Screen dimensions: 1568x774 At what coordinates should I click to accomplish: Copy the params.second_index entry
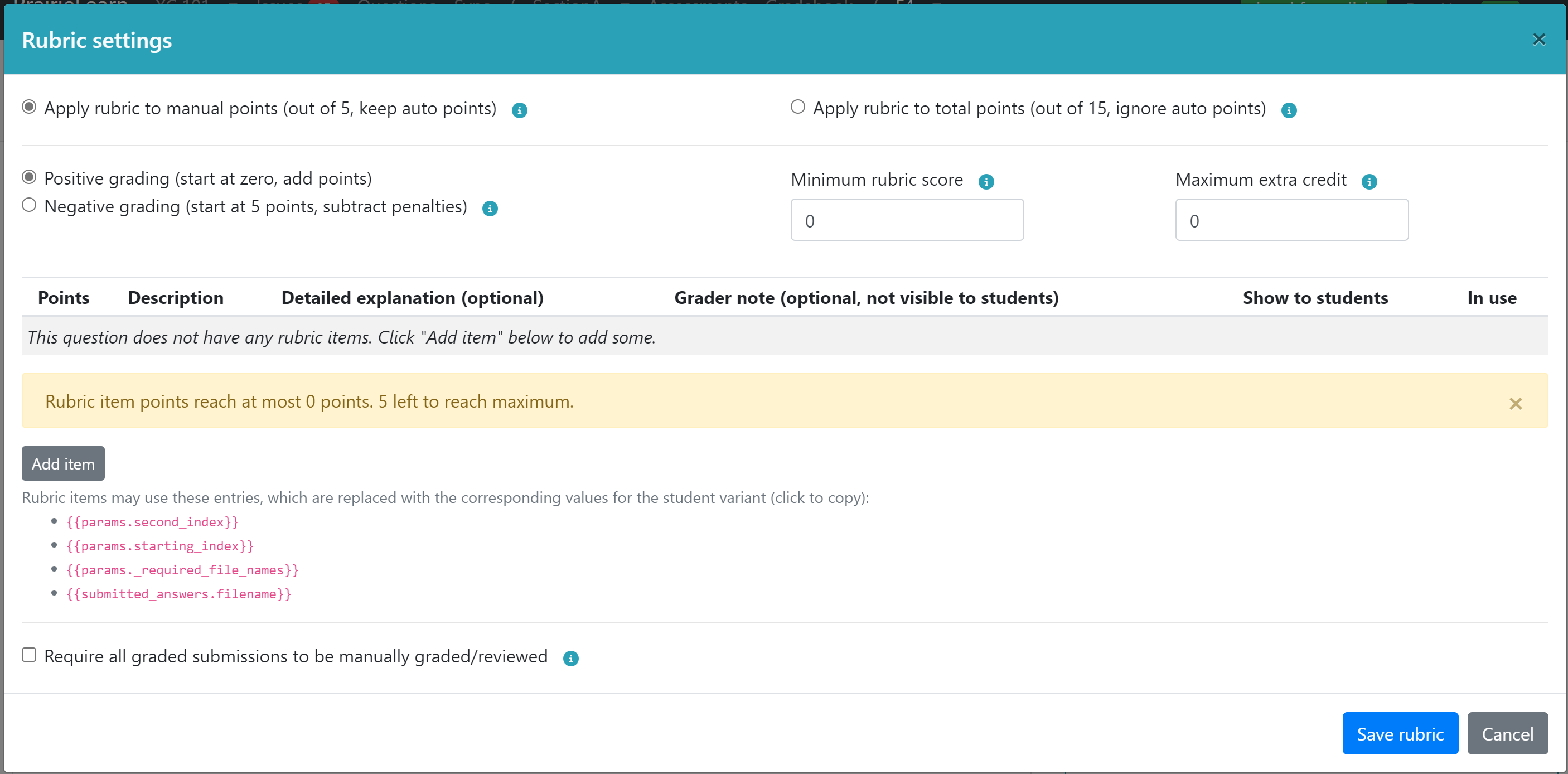point(152,522)
